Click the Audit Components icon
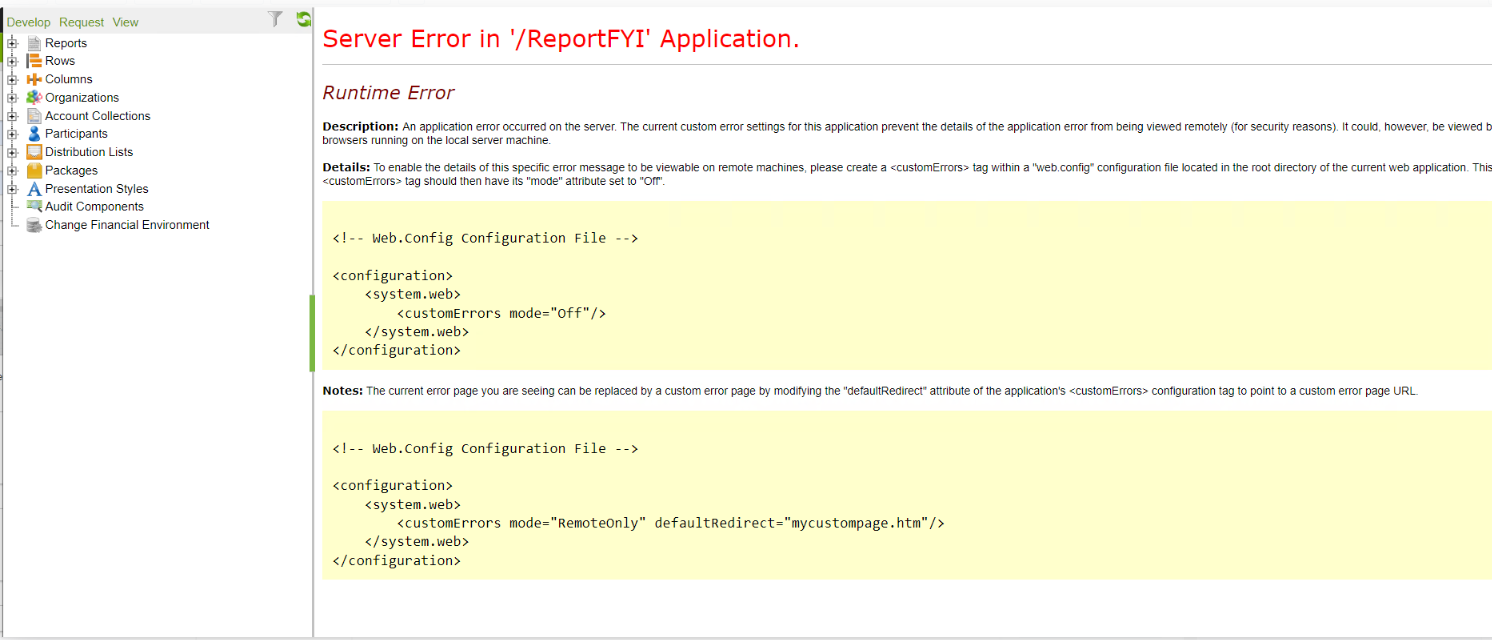The image size is (1492, 640). 35,207
